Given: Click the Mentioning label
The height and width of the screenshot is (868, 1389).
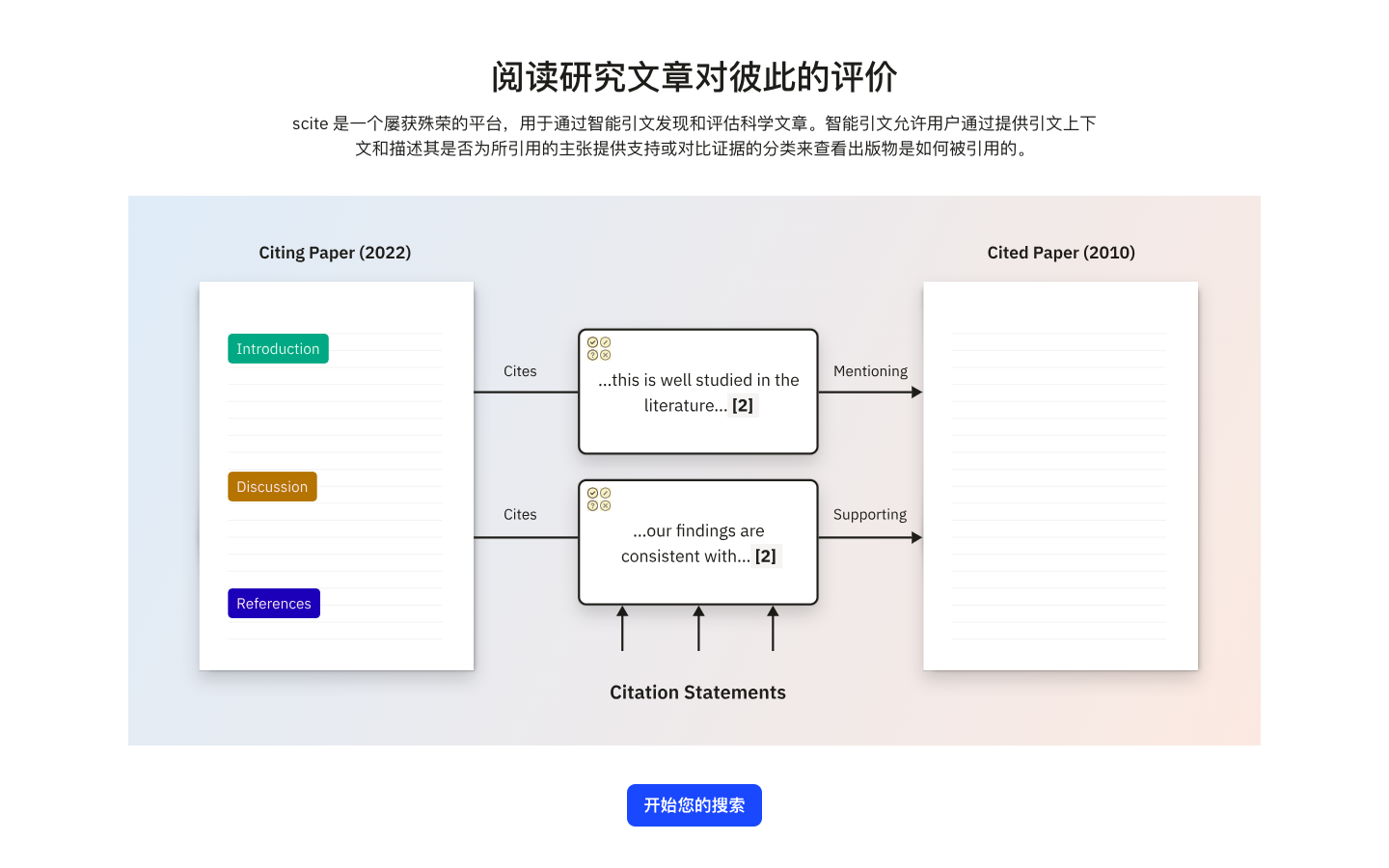Looking at the screenshot, I should (x=870, y=371).
